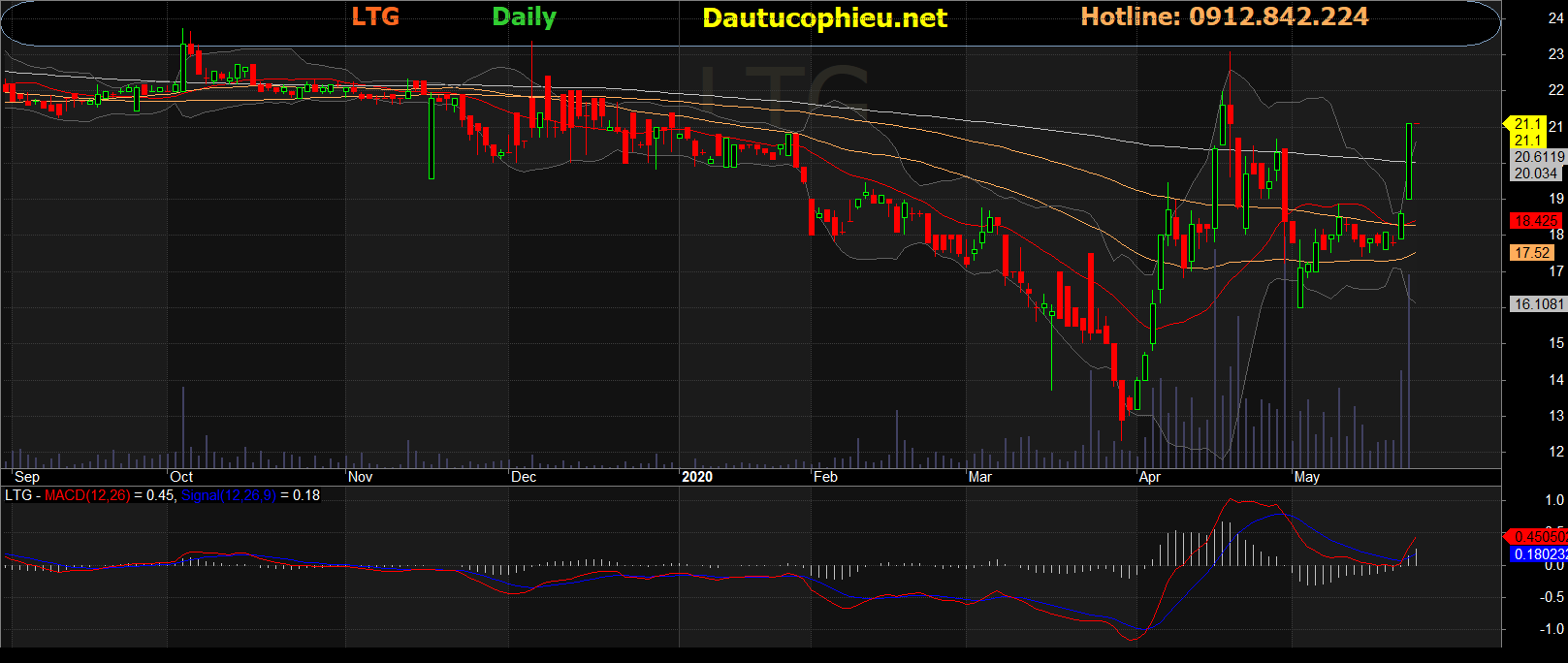Click the Hotline phone number text
The height and width of the screenshot is (663, 1568).
click(1225, 16)
